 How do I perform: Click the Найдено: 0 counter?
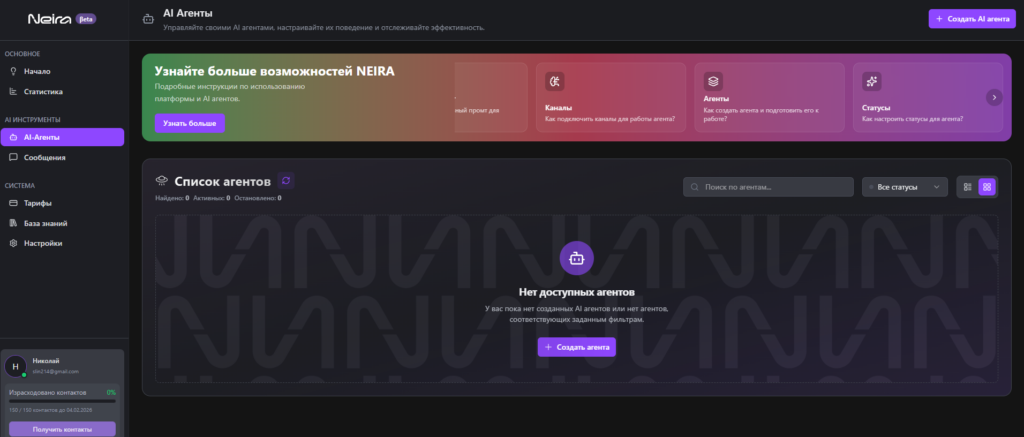coord(172,197)
